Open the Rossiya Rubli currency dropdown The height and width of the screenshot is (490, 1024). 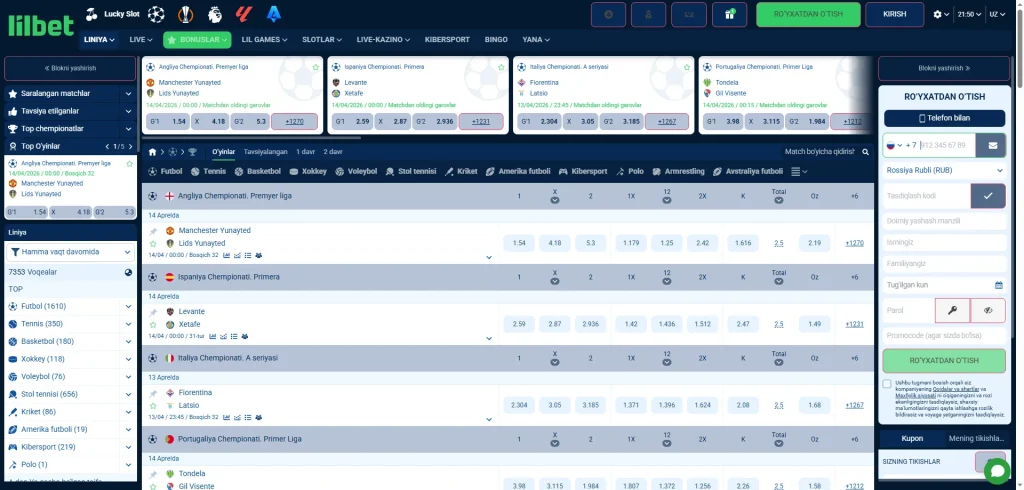point(943,170)
